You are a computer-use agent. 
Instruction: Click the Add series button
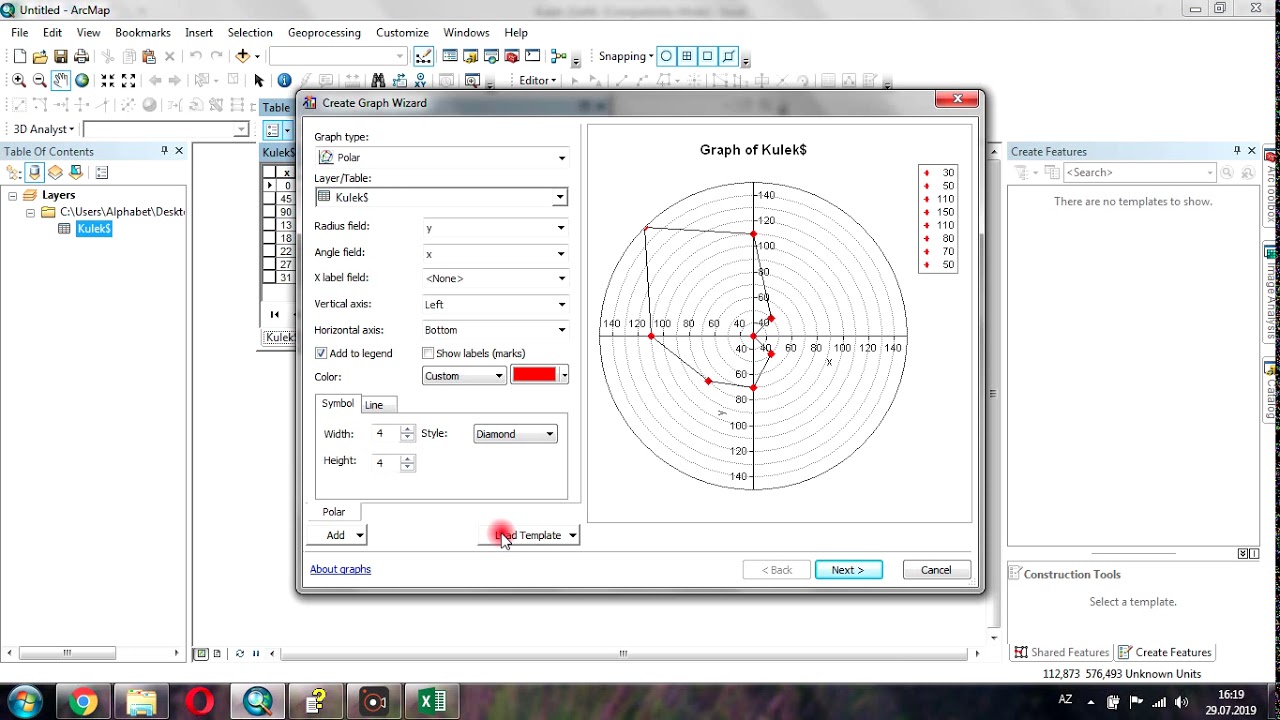tap(339, 535)
